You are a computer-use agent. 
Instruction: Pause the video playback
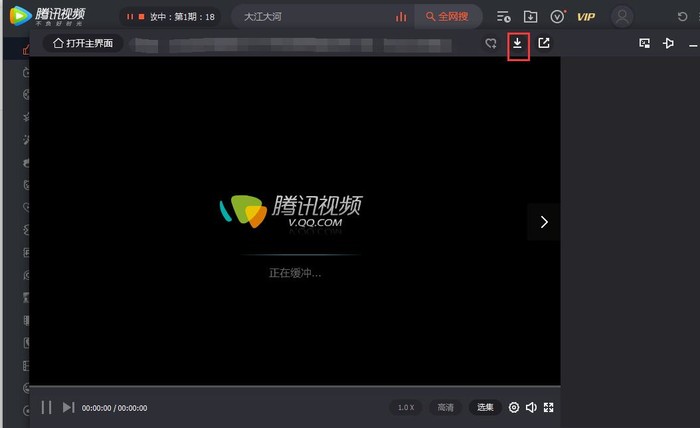coord(46,408)
